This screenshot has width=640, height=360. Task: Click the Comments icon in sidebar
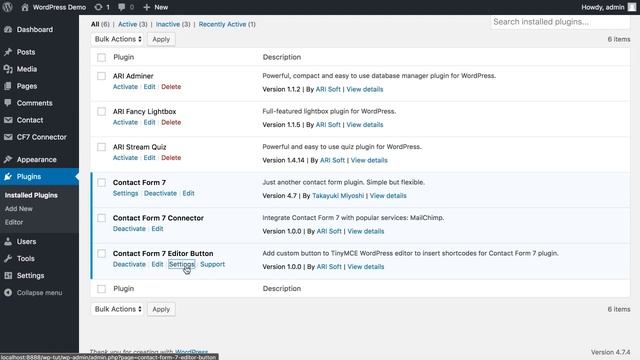[x=8, y=103]
